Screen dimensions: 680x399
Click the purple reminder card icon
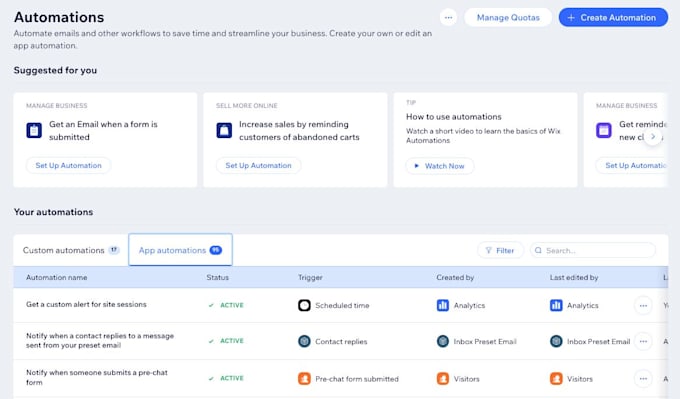(x=604, y=130)
